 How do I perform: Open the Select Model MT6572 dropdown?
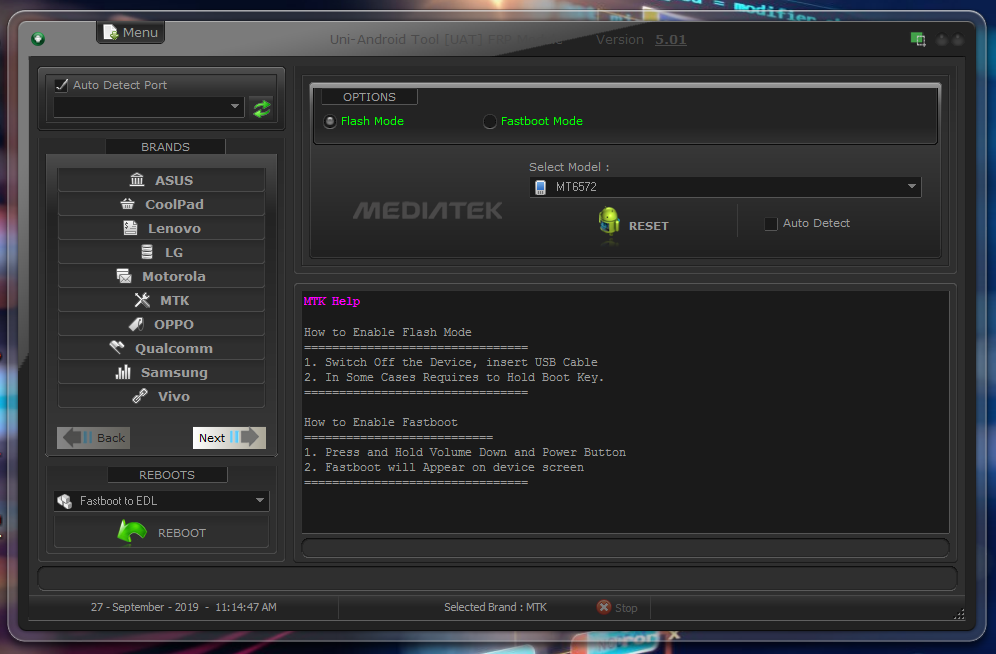point(725,187)
